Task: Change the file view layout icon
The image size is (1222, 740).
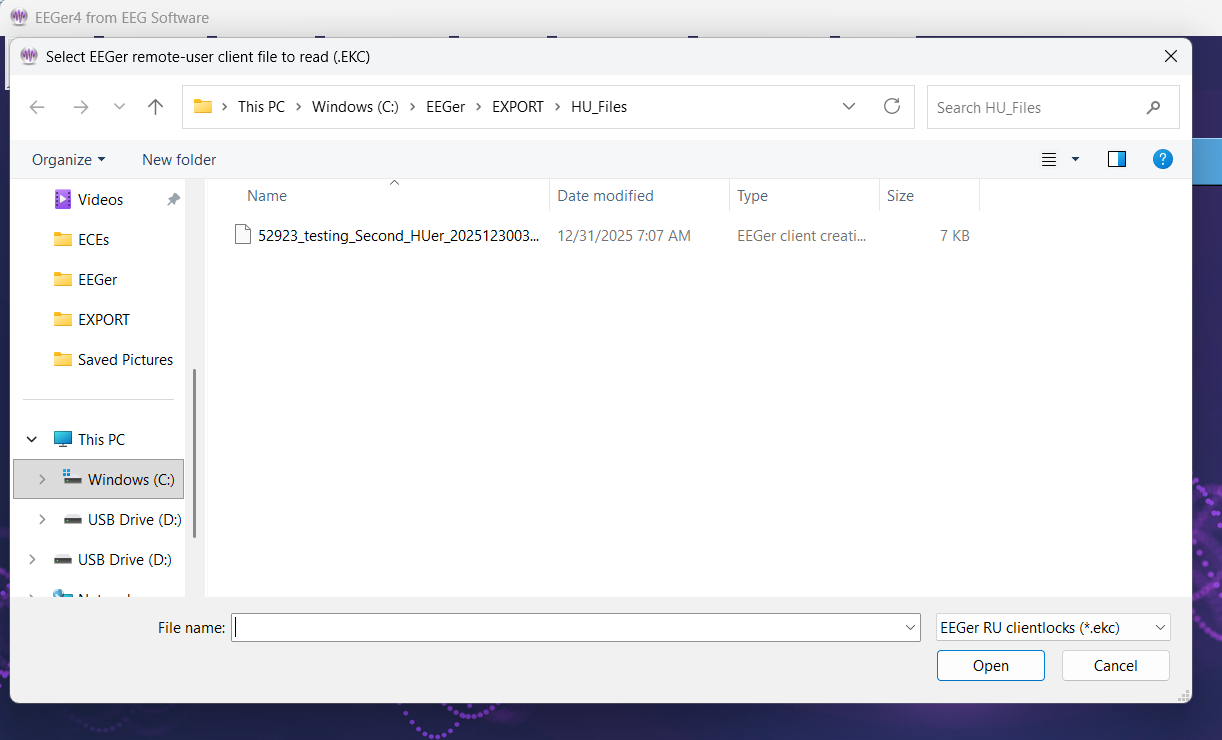Action: pos(1049,159)
